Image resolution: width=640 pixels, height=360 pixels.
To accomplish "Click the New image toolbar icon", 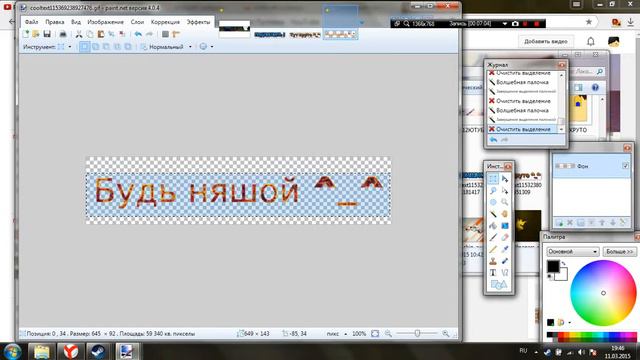I will 26,34.
